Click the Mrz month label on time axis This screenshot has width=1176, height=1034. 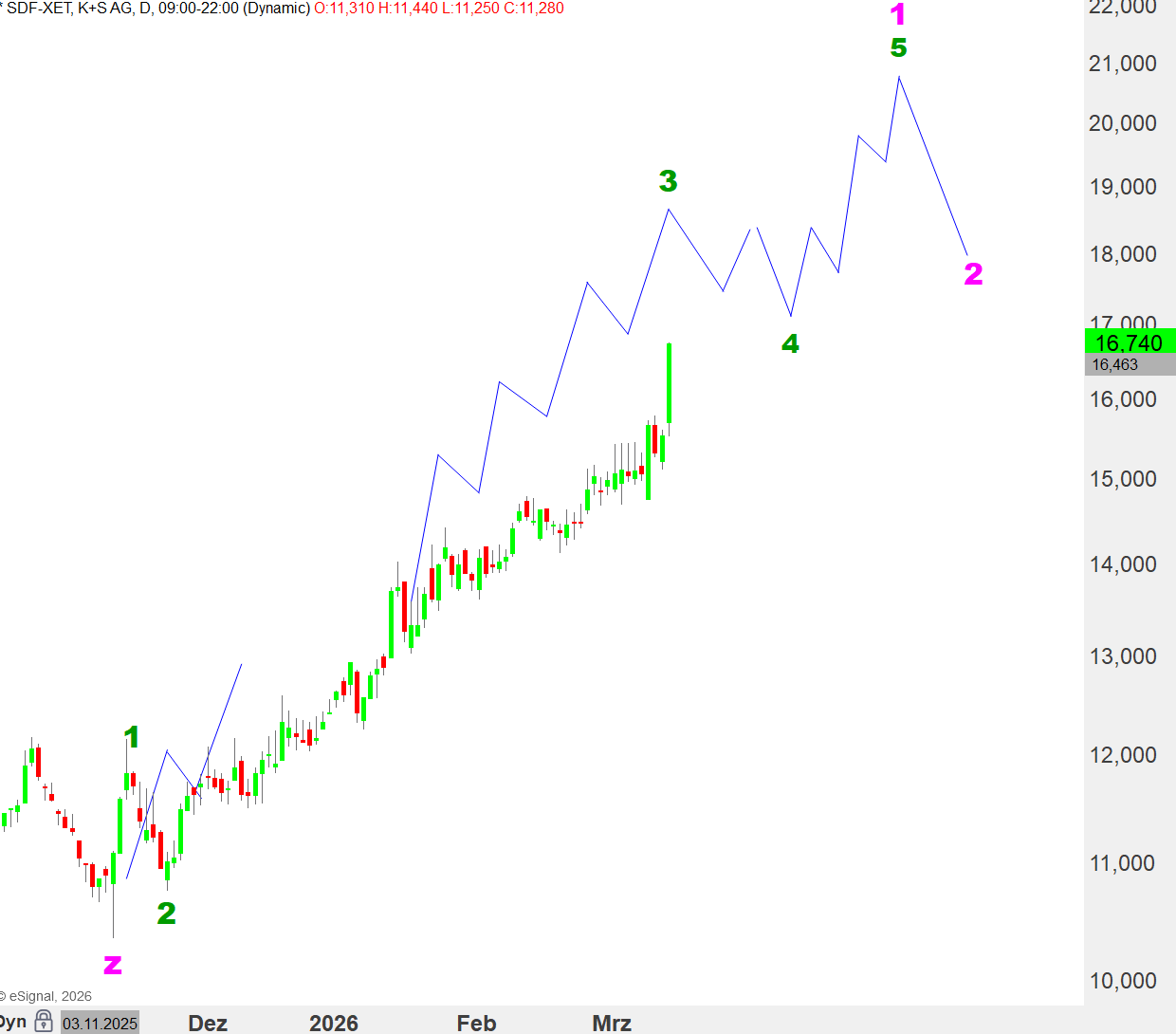[x=612, y=1024]
